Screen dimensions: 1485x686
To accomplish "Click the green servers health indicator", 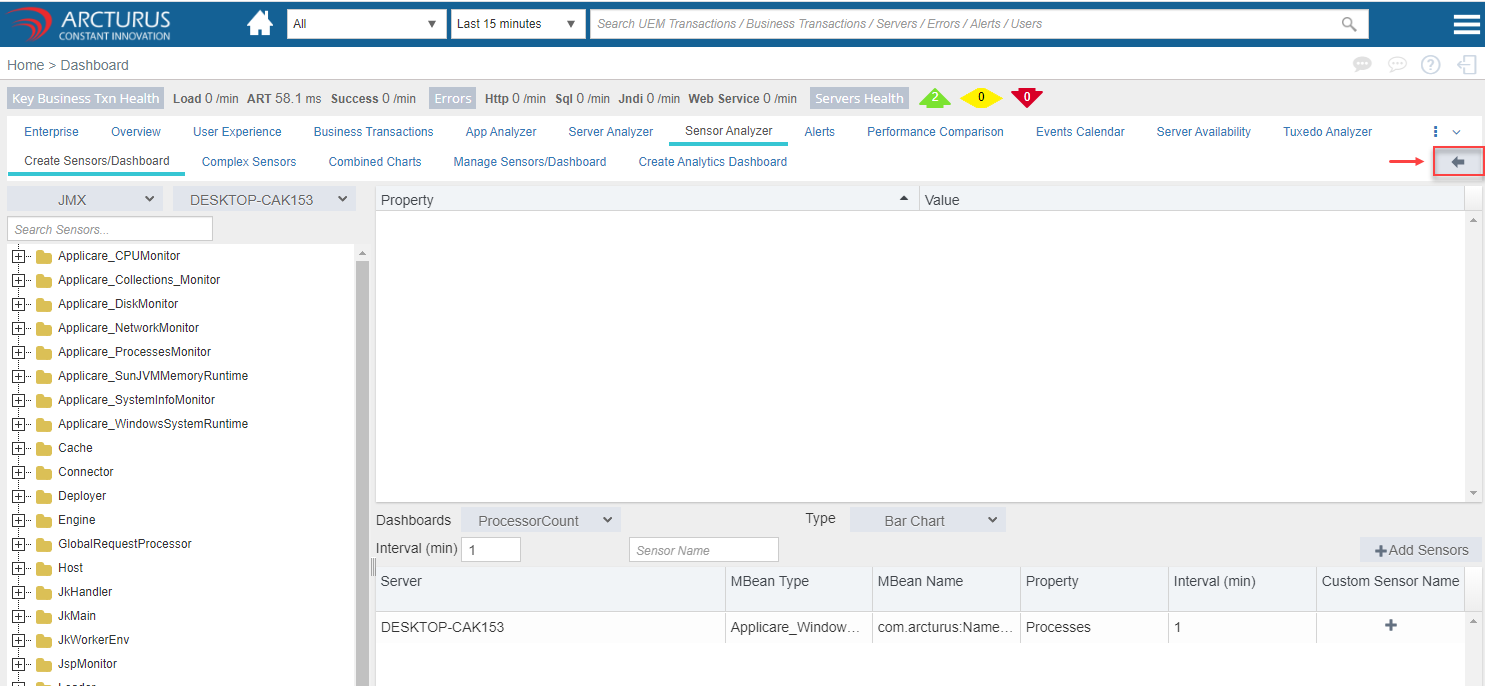I will pyautogui.click(x=934, y=98).
